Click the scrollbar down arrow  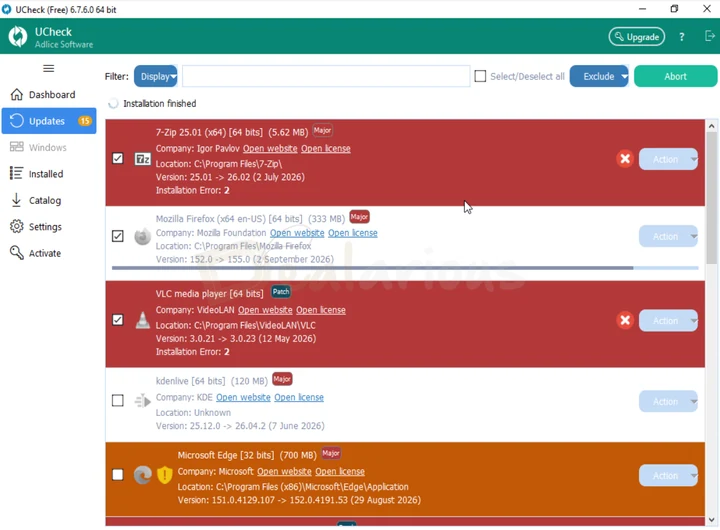(x=711, y=520)
